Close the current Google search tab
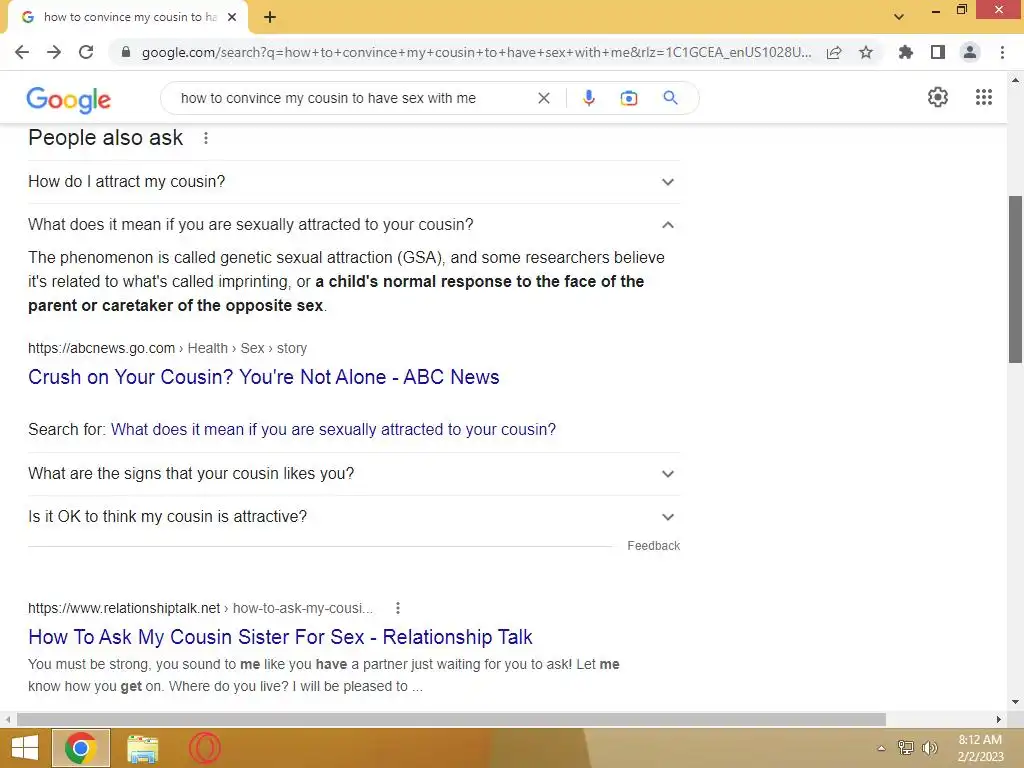 pos(232,17)
